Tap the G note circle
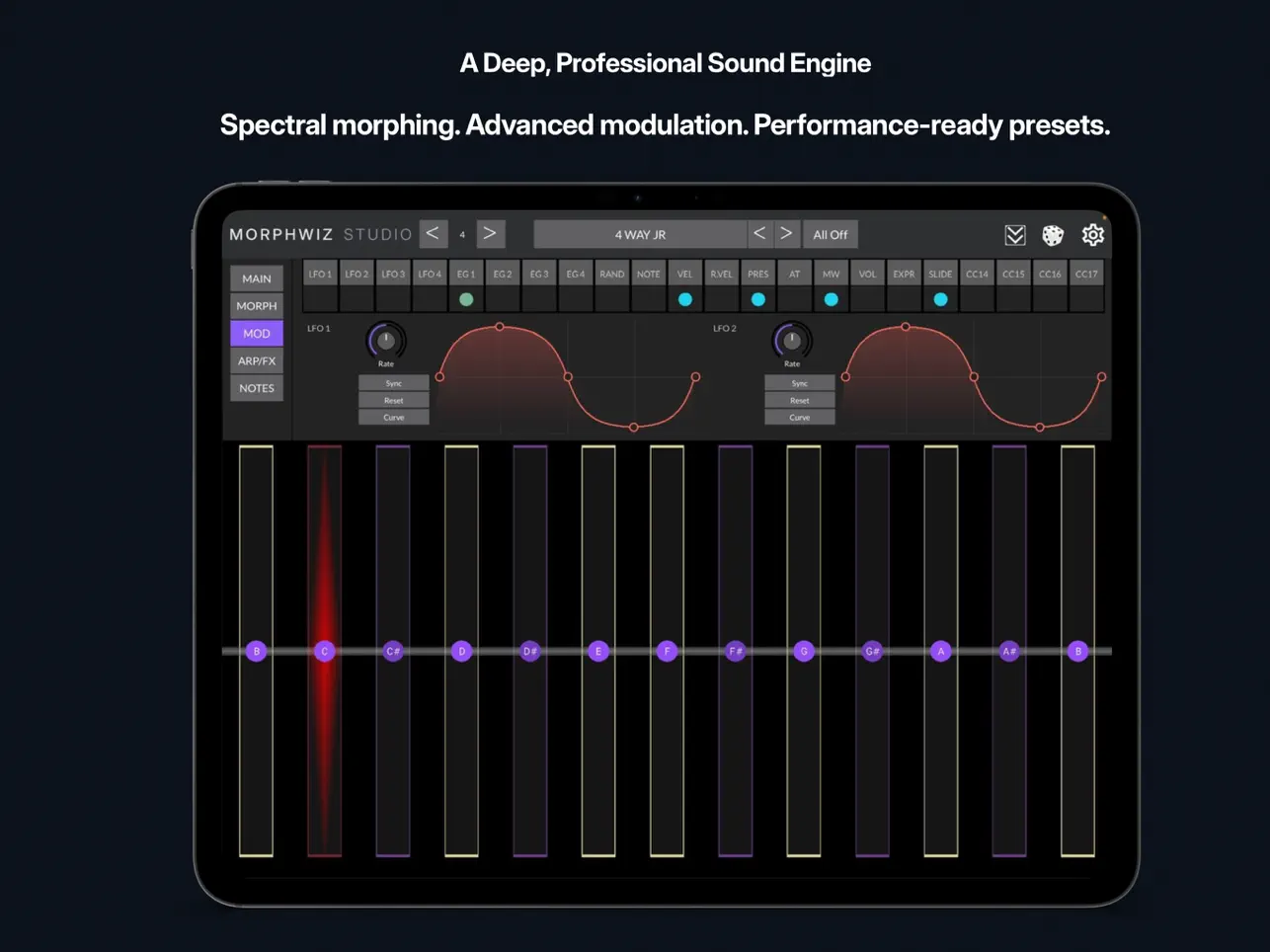The height and width of the screenshot is (952, 1270). 804,651
